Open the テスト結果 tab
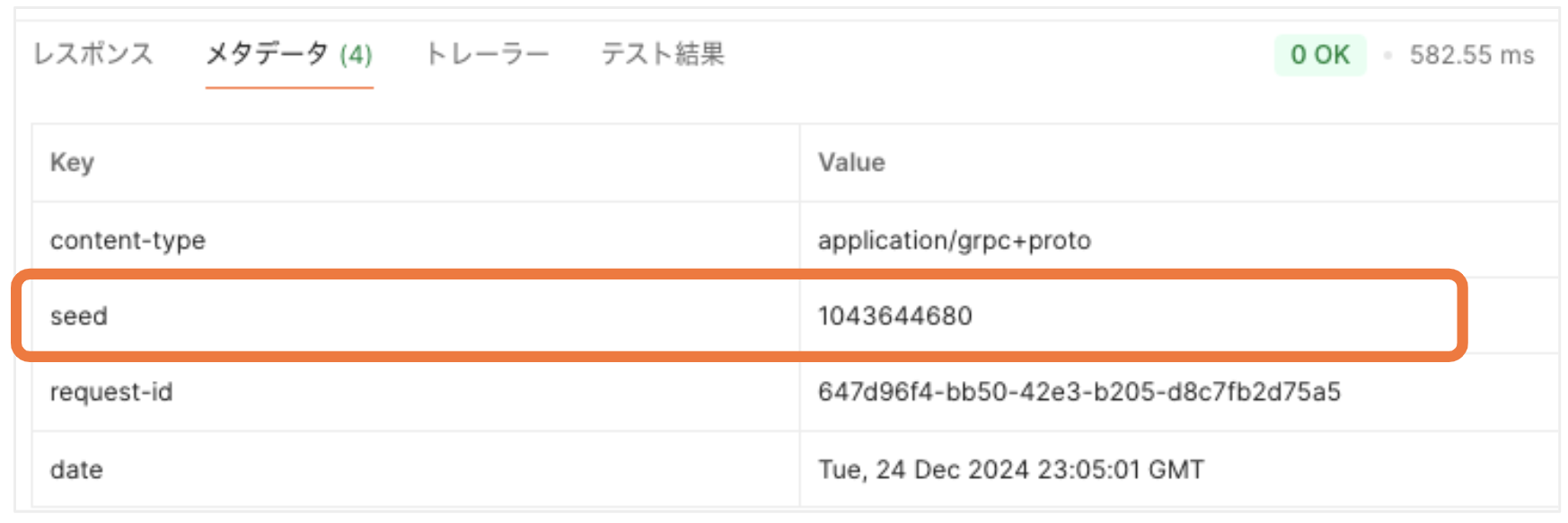 click(x=663, y=55)
